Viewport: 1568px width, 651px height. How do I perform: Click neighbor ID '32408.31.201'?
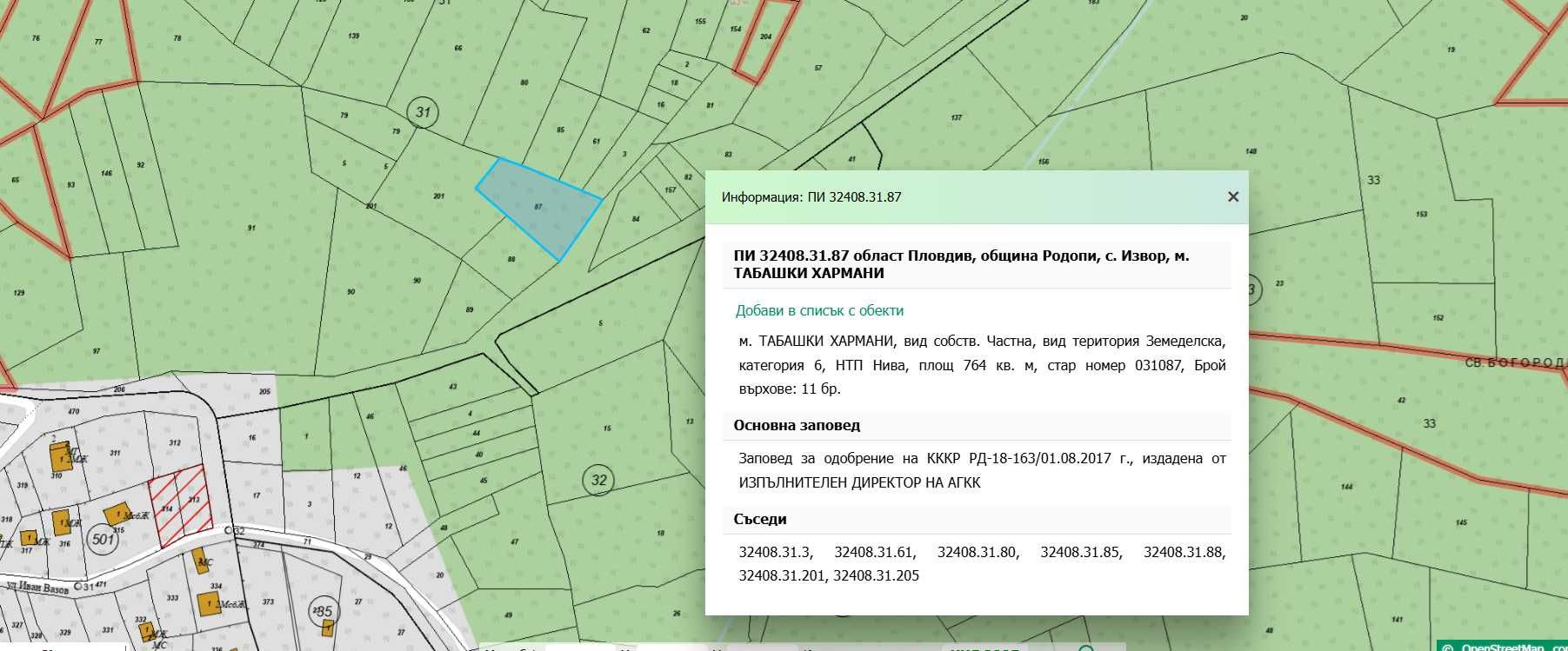(x=783, y=575)
